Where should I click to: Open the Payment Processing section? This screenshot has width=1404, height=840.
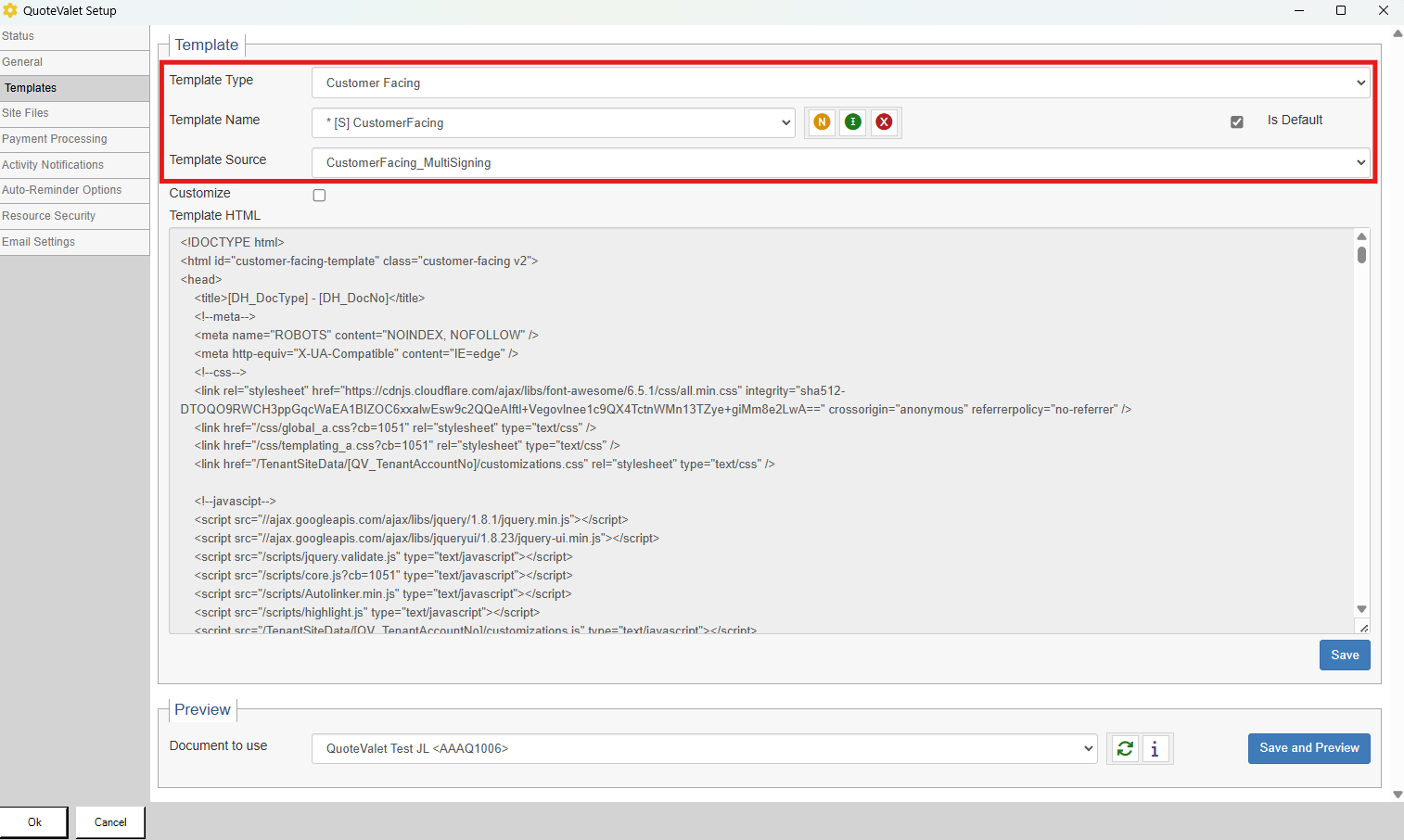point(74,139)
